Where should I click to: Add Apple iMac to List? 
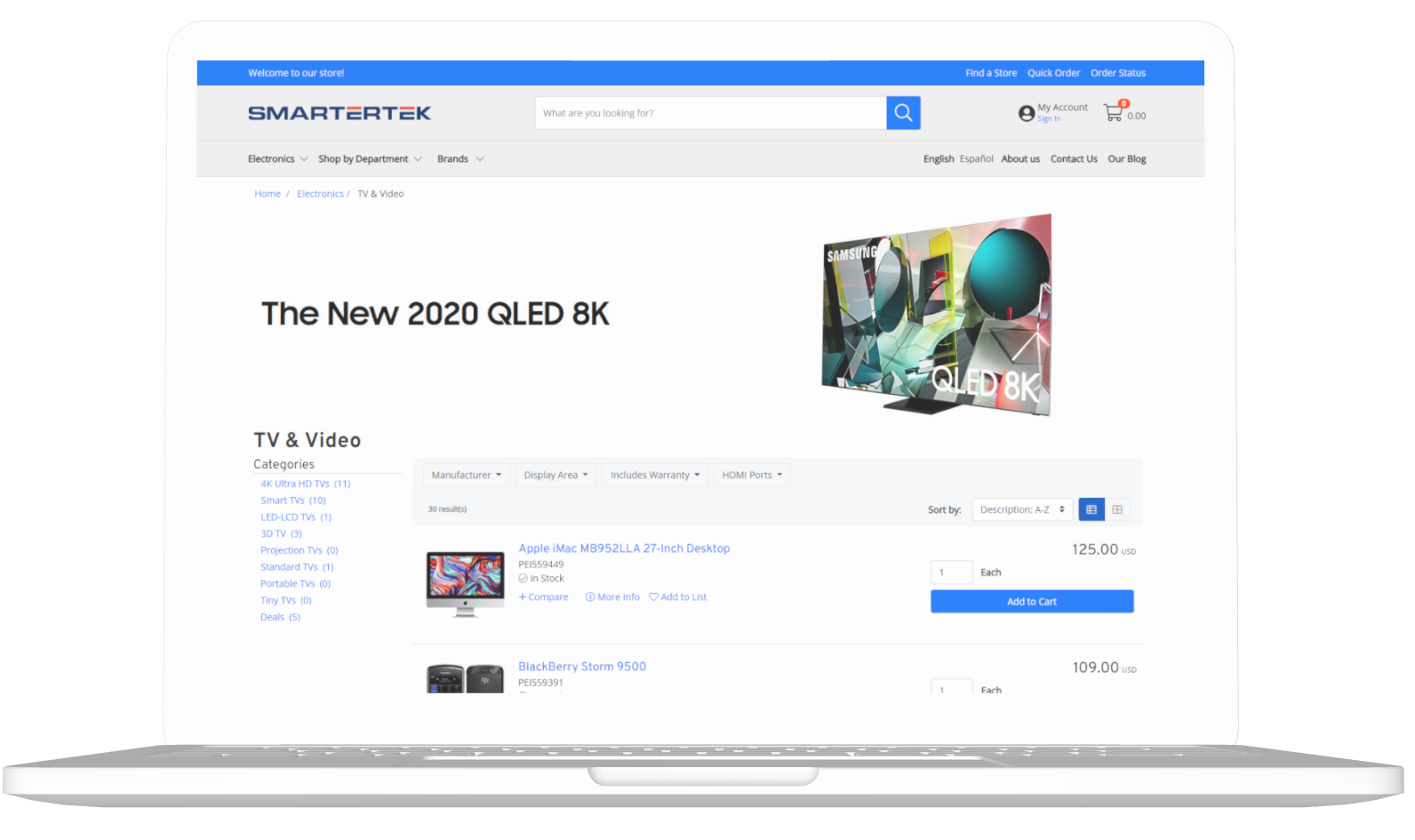pyautogui.click(x=678, y=597)
